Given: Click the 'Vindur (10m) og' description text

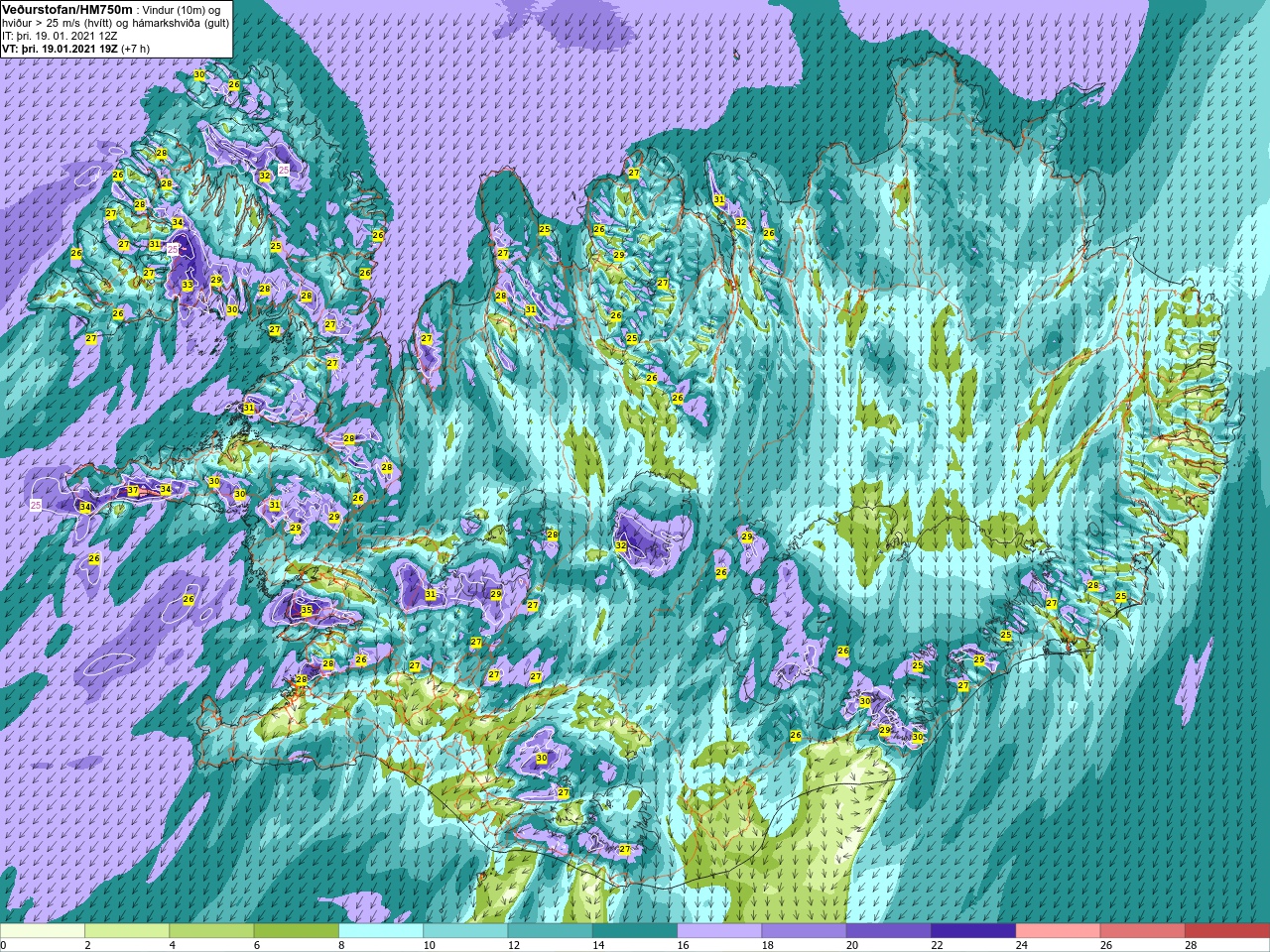Looking at the screenshot, I should point(182,10).
